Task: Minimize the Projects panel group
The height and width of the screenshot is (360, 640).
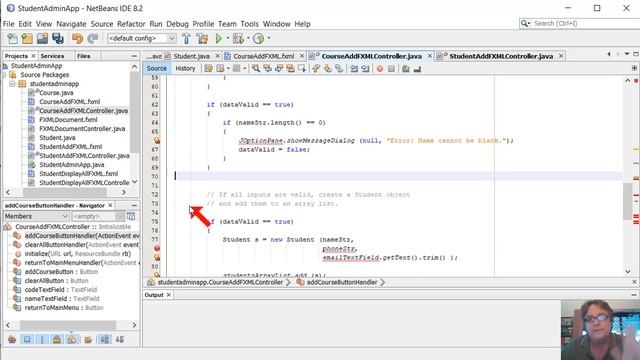Action: click(x=134, y=56)
